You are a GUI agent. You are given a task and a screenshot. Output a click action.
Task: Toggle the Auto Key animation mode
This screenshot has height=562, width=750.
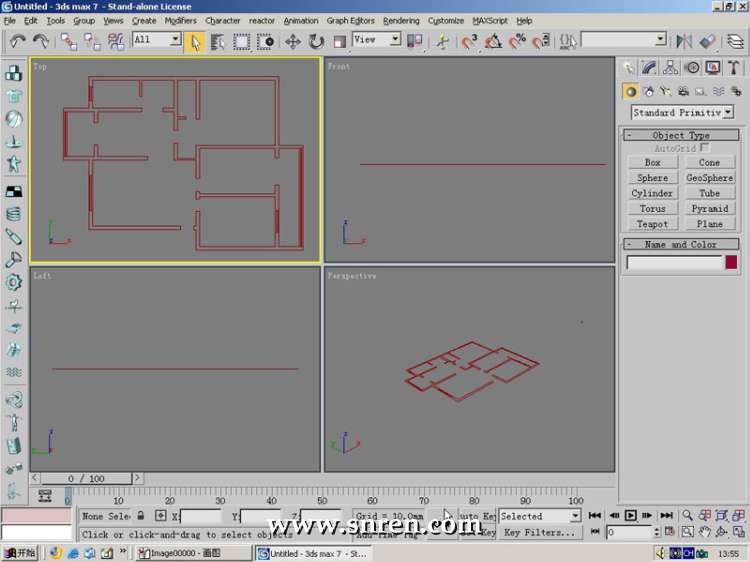tap(476, 516)
